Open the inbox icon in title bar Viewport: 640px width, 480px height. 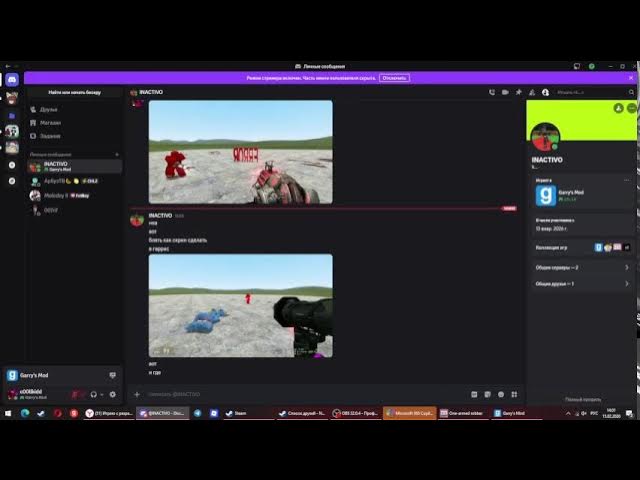pyautogui.click(x=577, y=66)
